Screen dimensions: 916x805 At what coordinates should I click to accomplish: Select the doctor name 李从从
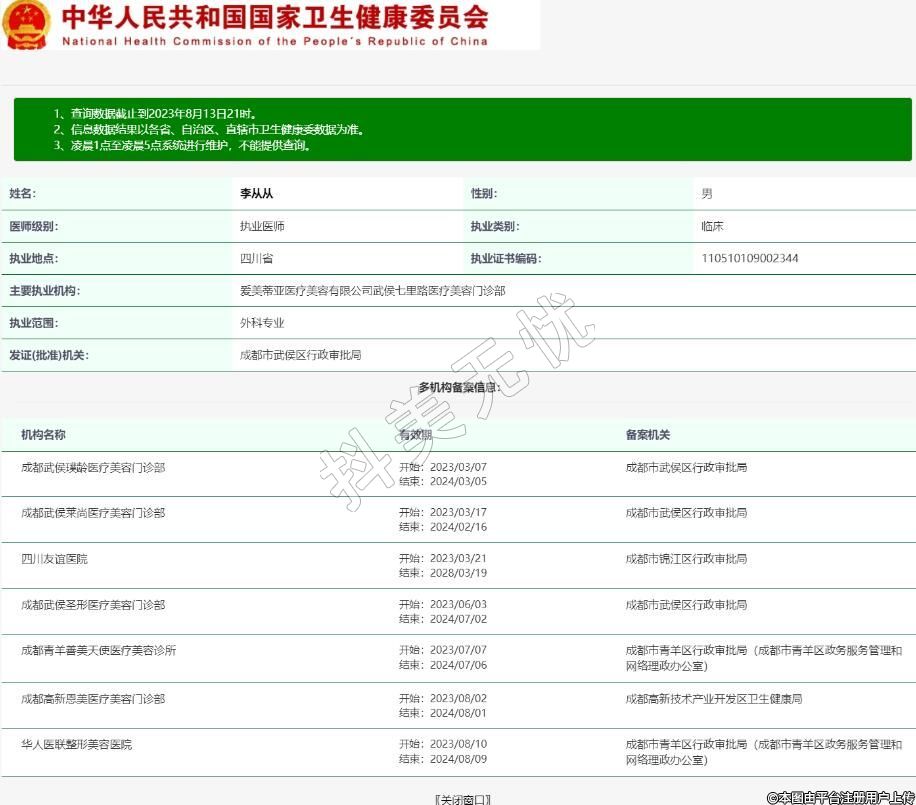tap(256, 194)
